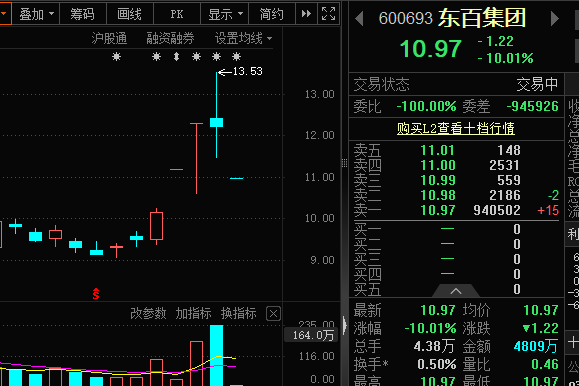This screenshot has height=386, width=579.
Task: Click the 东百集团 stock name
Action: pyautogui.click(x=482, y=18)
